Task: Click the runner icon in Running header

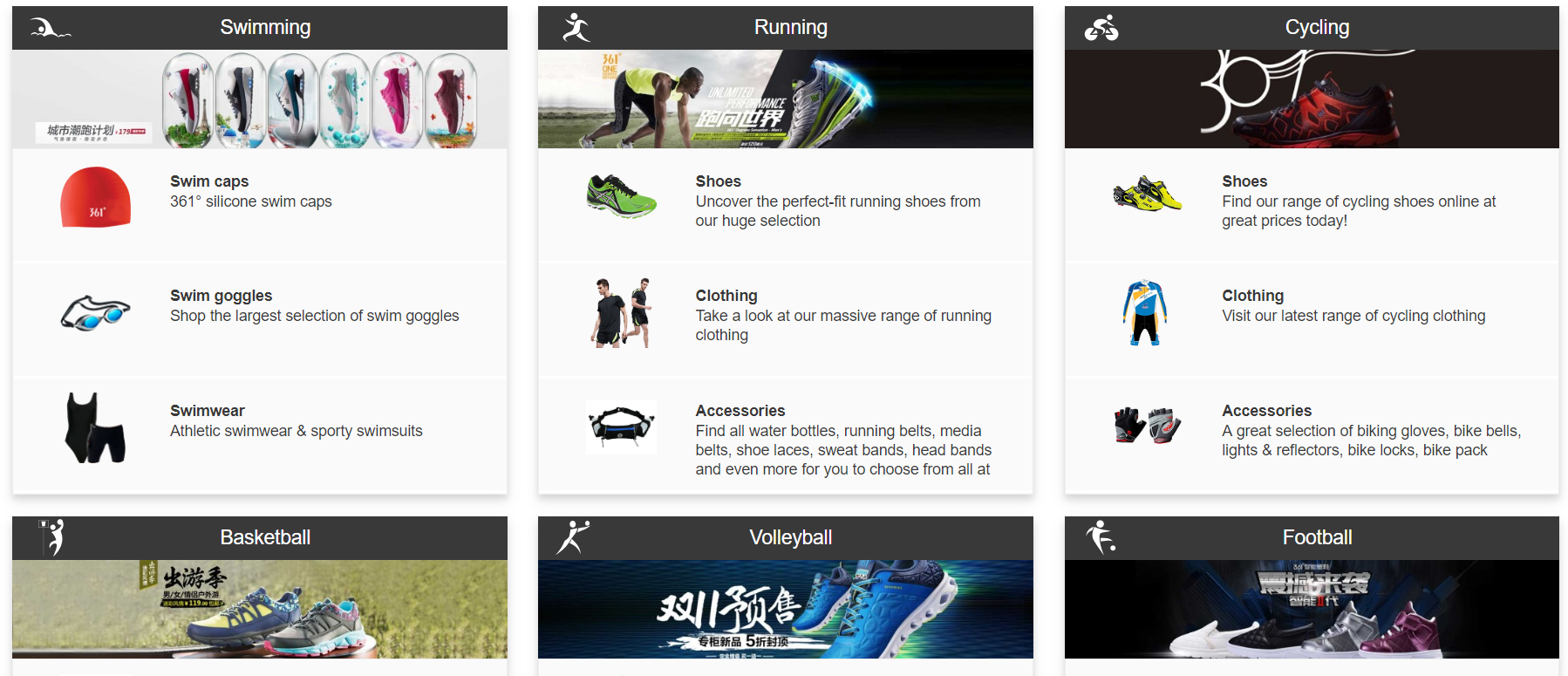Action: [x=576, y=28]
